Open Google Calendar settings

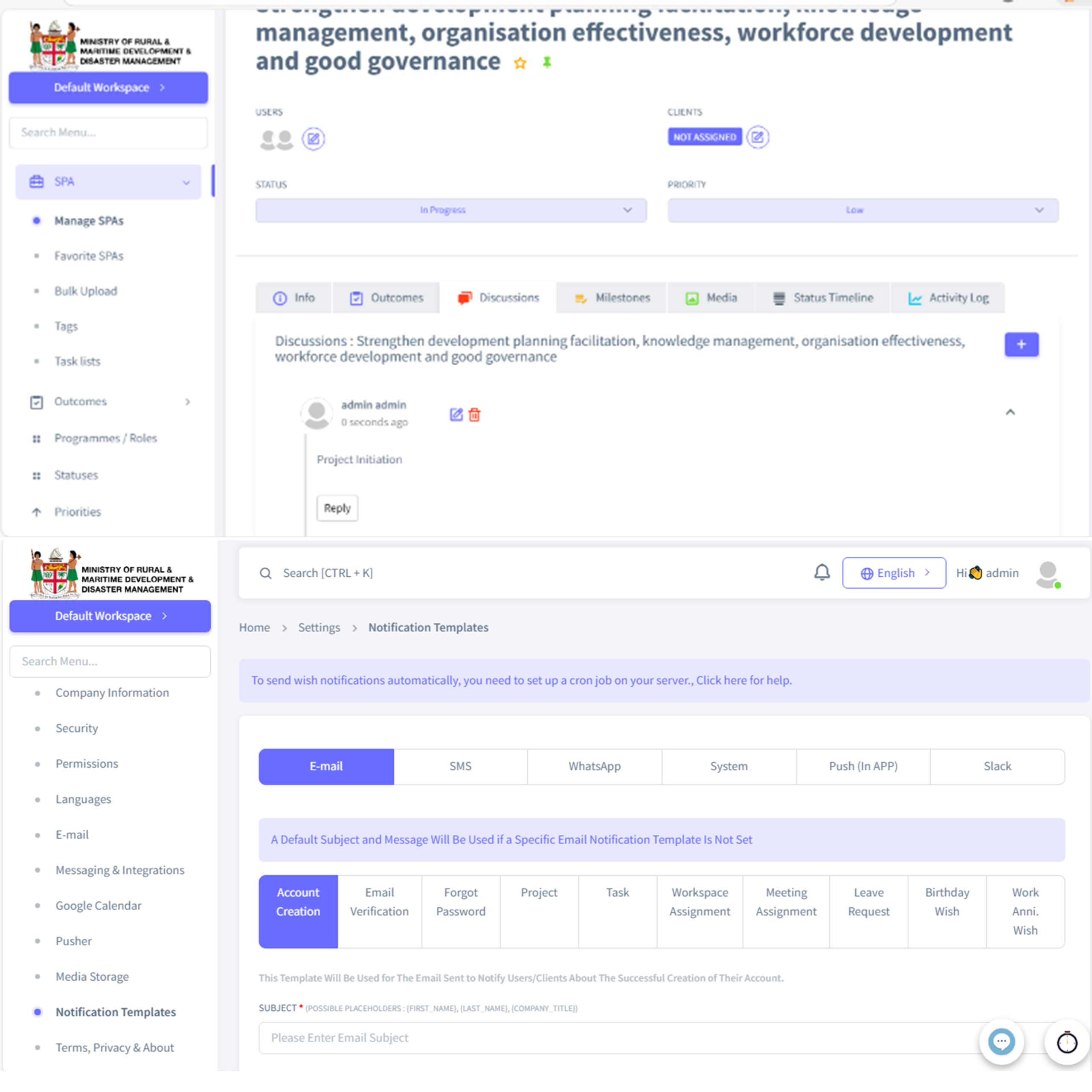pyautogui.click(x=99, y=906)
